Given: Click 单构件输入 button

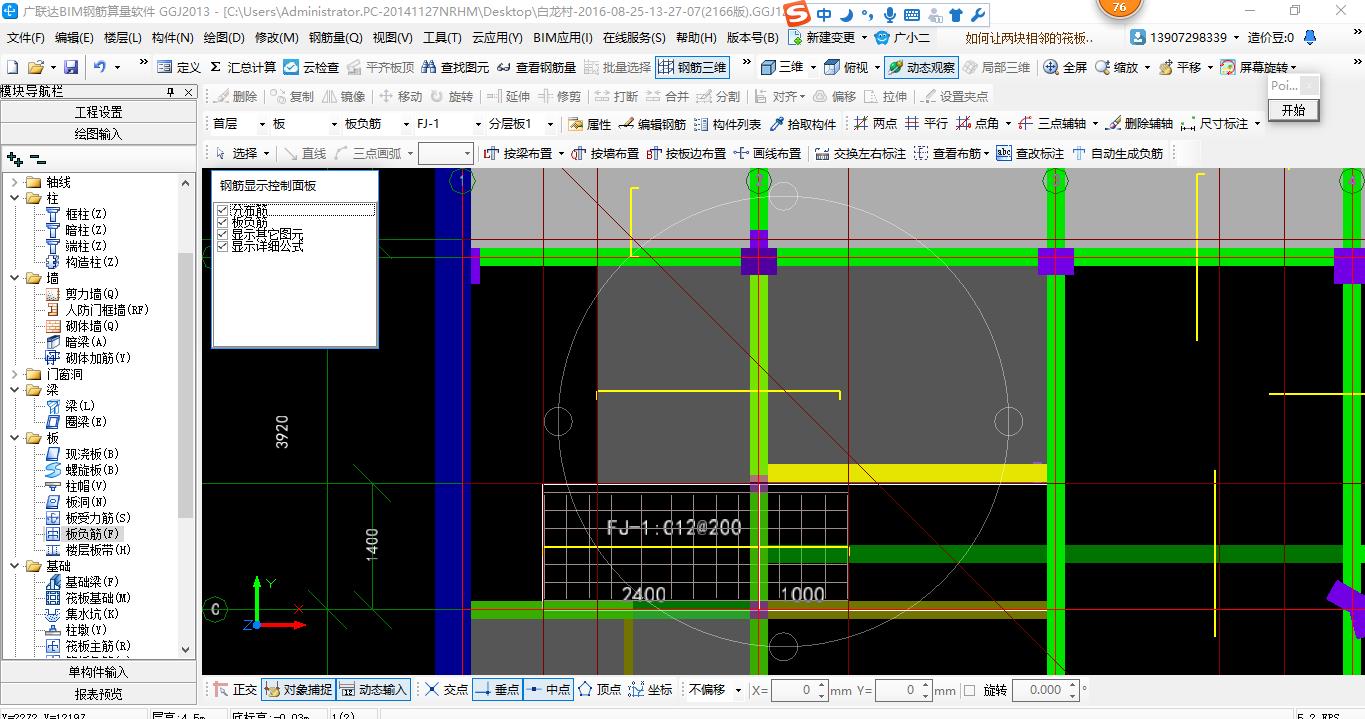Looking at the screenshot, I should tap(98, 672).
